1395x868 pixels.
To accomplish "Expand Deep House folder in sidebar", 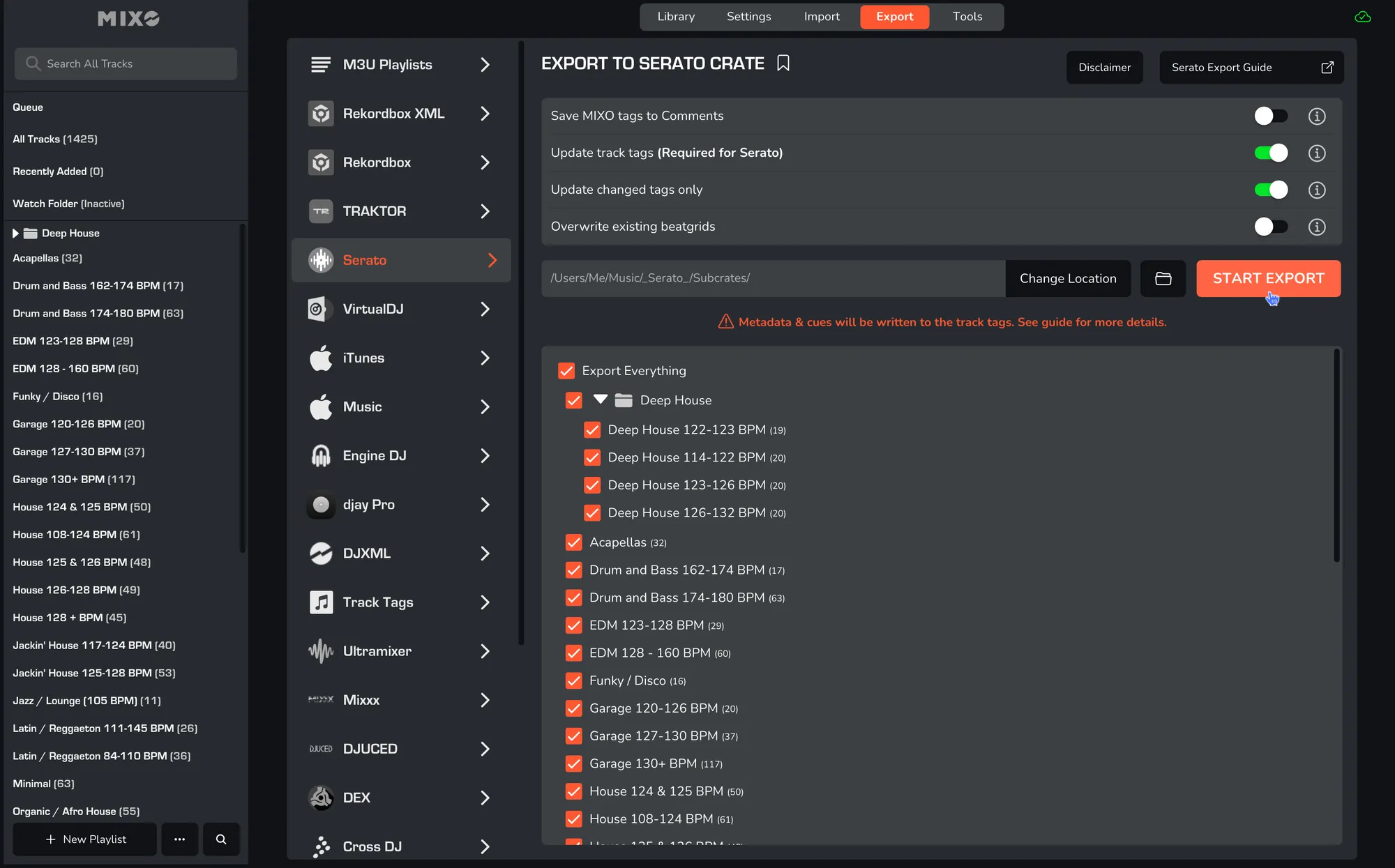I will [x=15, y=234].
